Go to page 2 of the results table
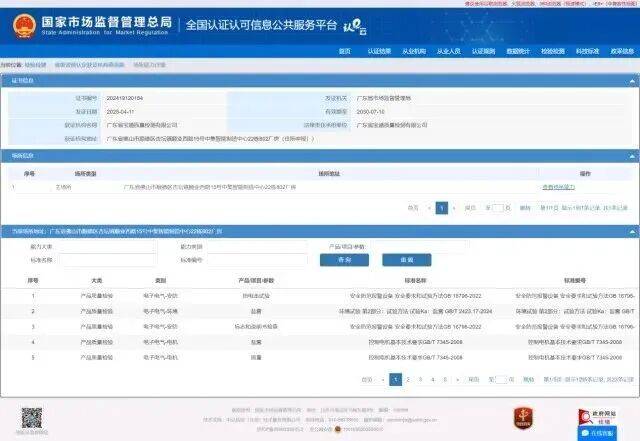 408,380
